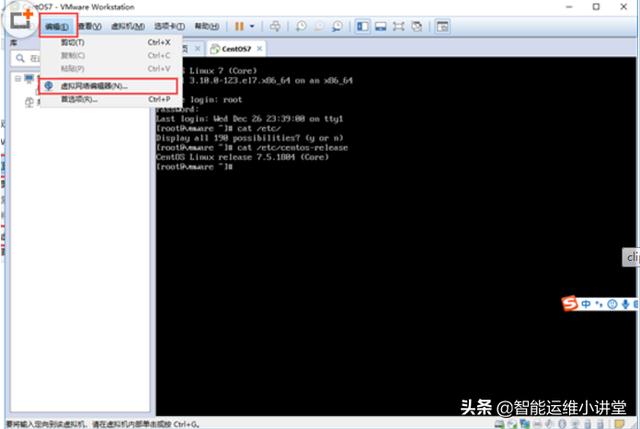Screen dimensions: 640x429
Task: Take a snapshot of the virtual machine
Action: [301, 27]
